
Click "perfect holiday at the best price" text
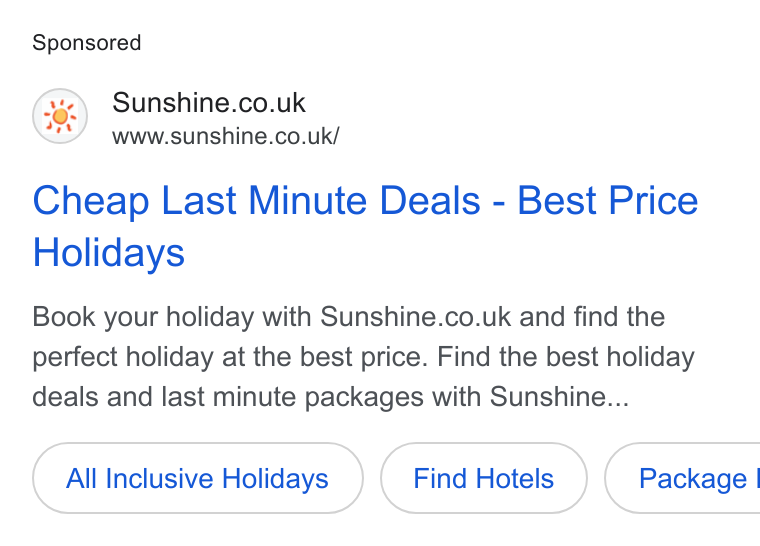[x=230, y=358]
